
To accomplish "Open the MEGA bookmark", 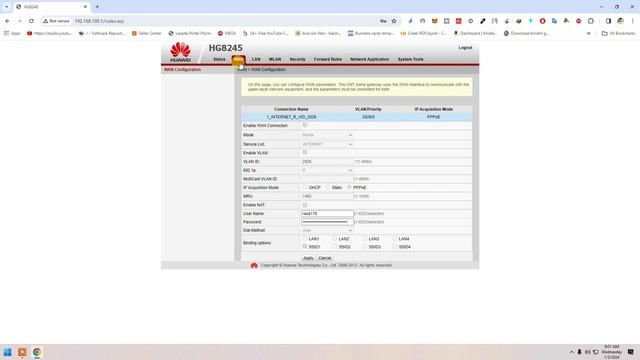I will pos(227,33).
